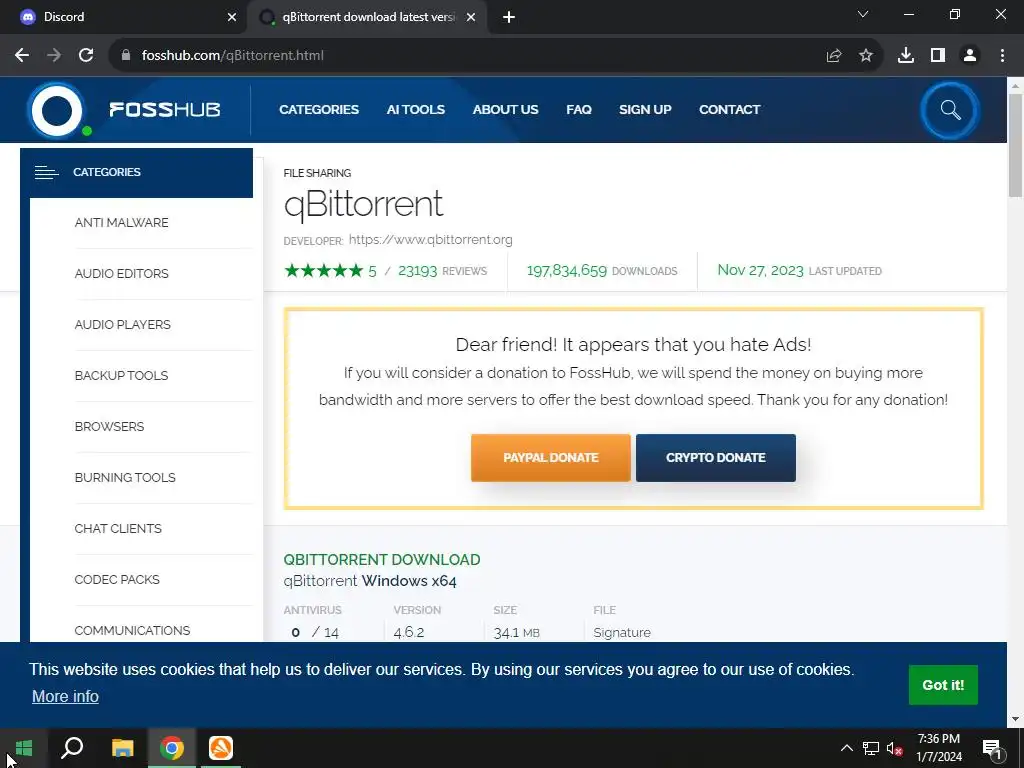Open the More info cookie link
This screenshot has height=768, width=1024.
coord(65,697)
